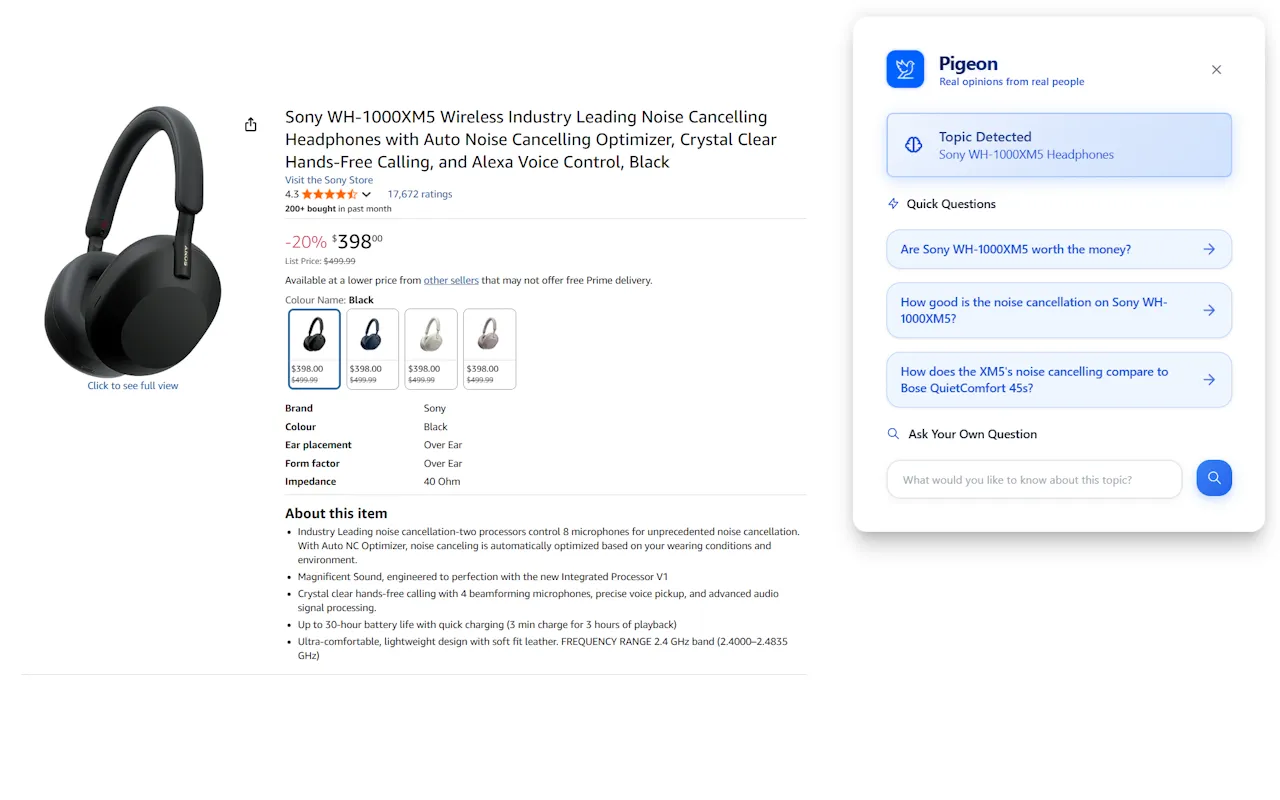This screenshot has height=800, width=1280.
Task: Visit the Sony Store link
Action: tap(329, 180)
